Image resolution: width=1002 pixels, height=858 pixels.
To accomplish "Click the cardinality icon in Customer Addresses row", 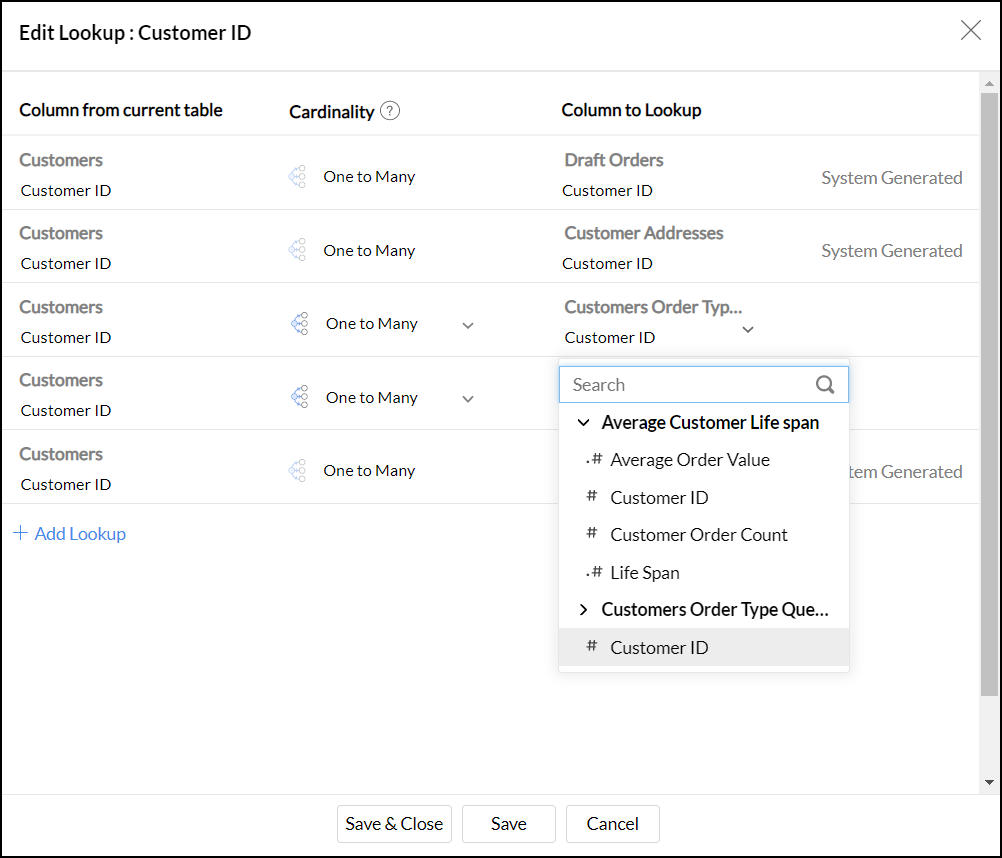I will coord(297,250).
